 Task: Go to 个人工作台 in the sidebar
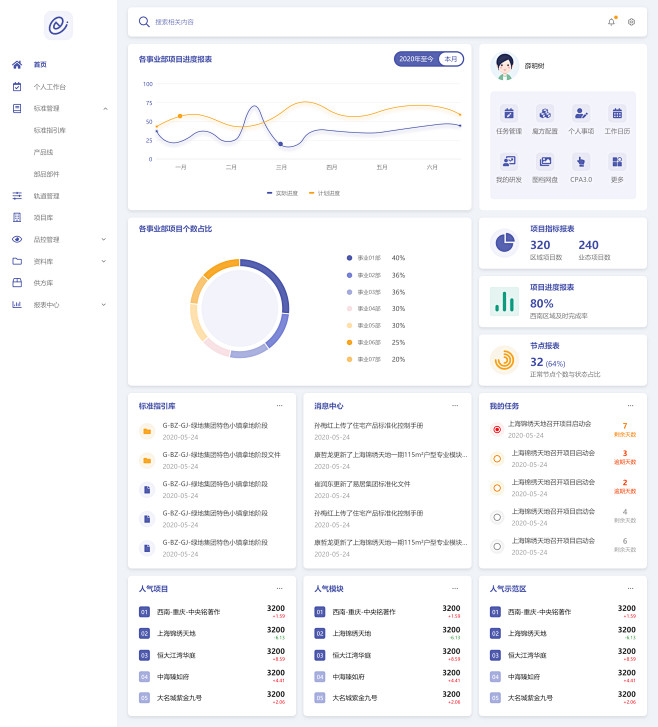coord(49,87)
